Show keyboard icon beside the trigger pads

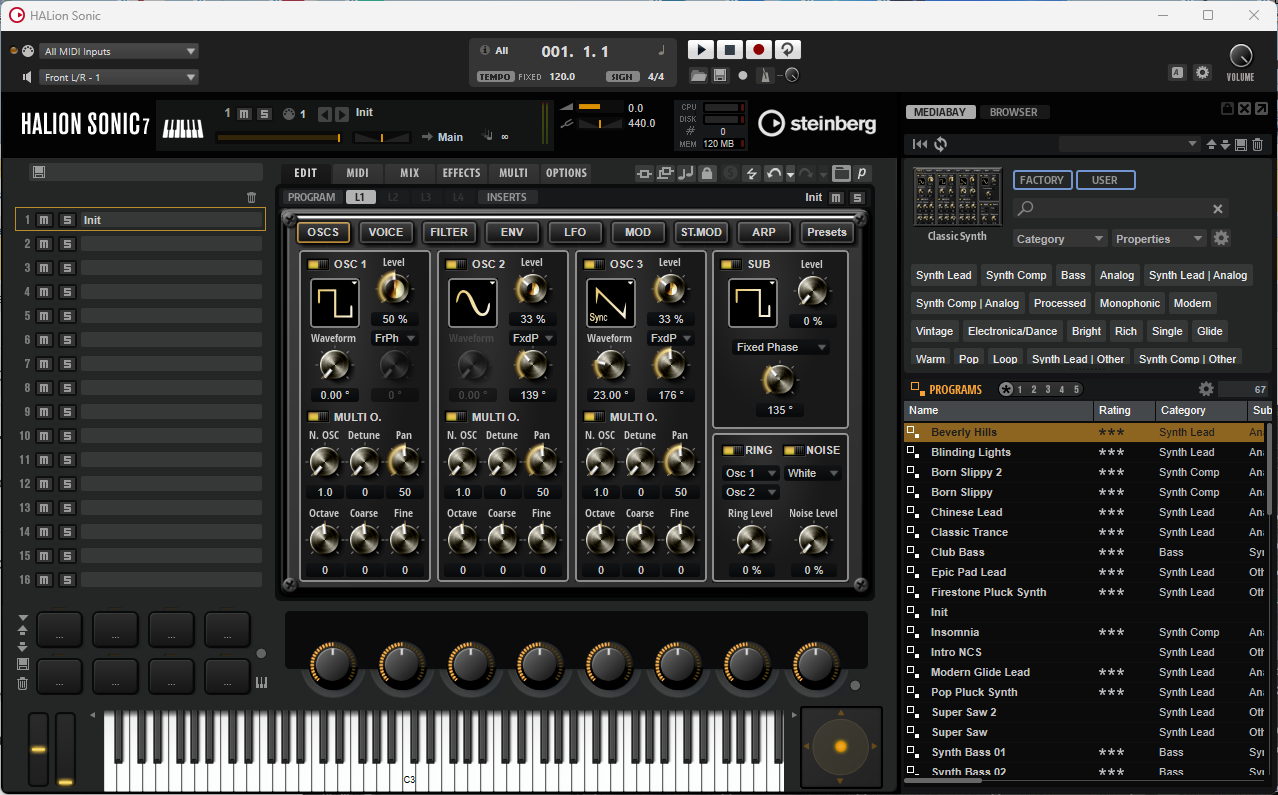coord(262,683)
